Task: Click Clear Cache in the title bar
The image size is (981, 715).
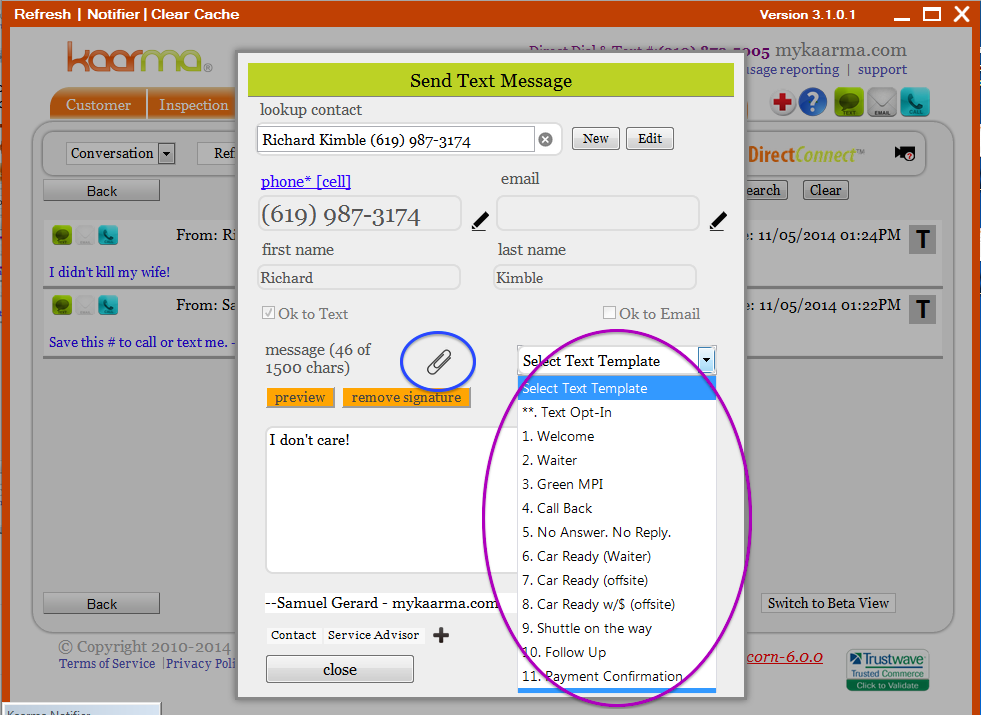Action: point(195,14)
